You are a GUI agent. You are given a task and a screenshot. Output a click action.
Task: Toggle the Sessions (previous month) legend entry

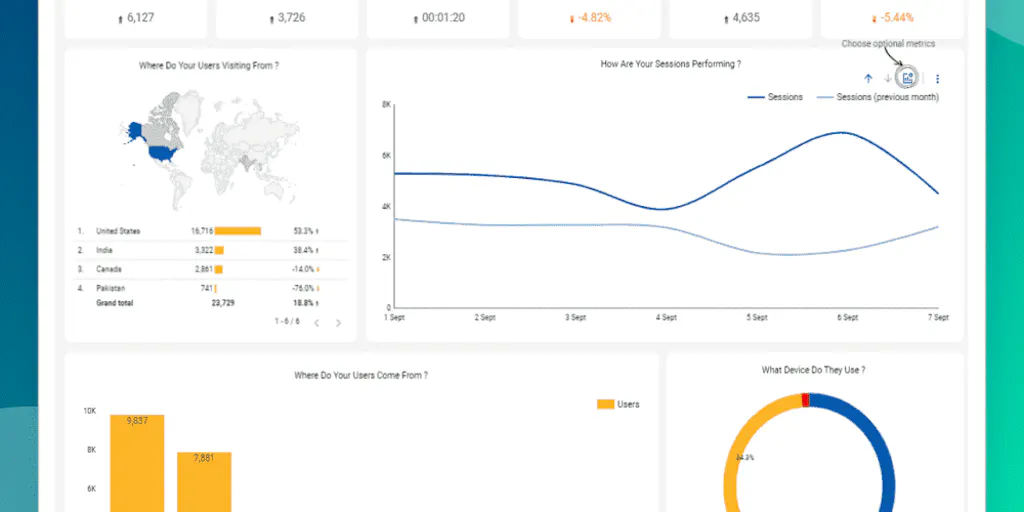click(x=878, y=97)
